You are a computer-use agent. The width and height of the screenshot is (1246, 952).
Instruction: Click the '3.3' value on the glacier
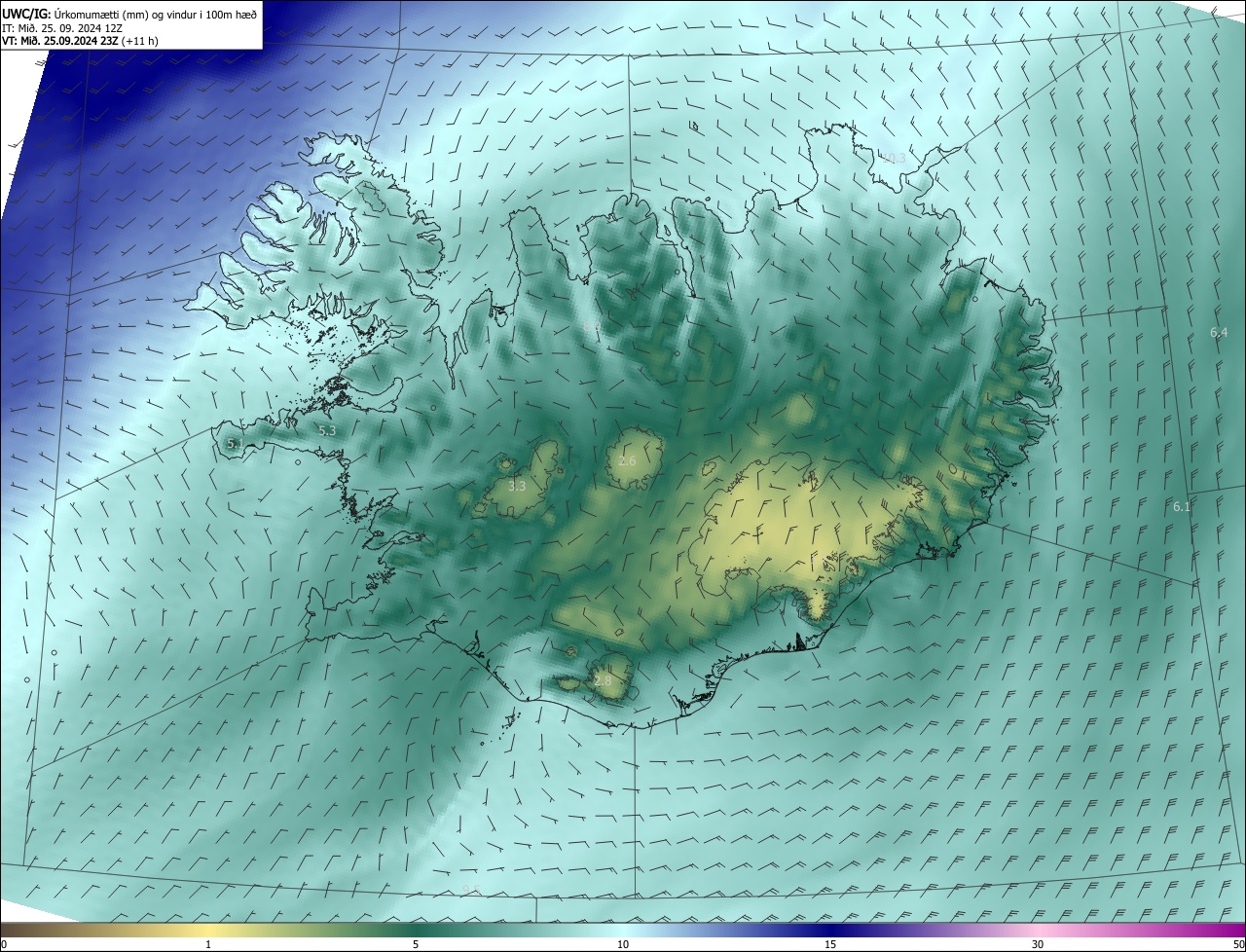[517, 486]
